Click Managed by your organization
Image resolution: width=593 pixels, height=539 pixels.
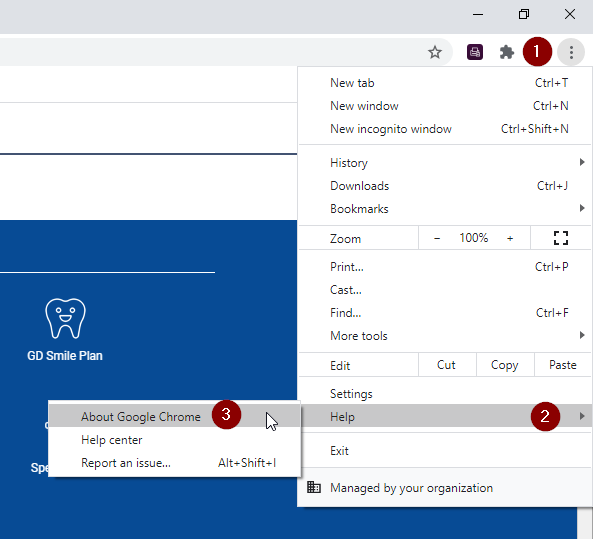pyautogui.click(x=445, y=488)
